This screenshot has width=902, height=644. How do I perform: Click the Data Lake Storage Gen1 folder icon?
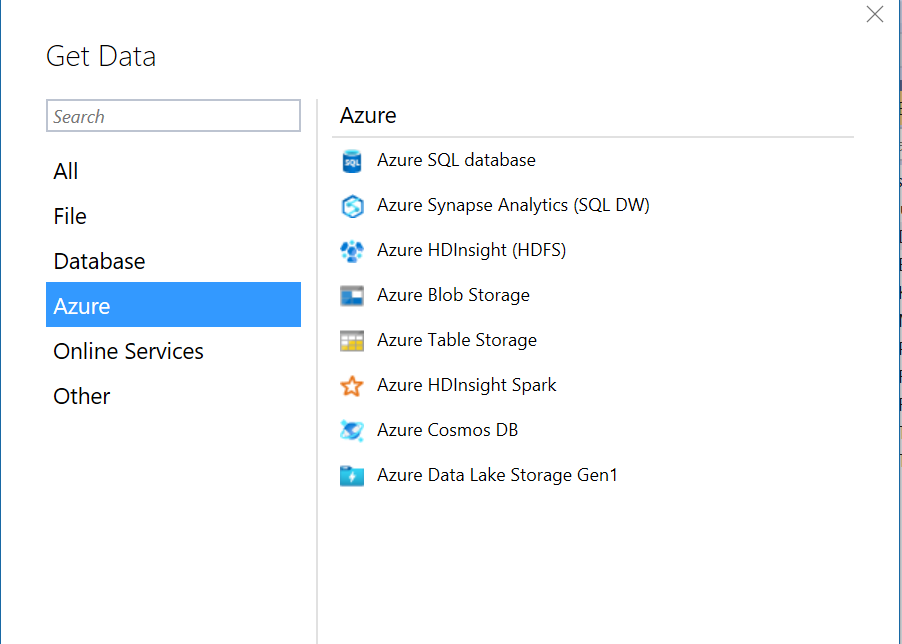(x=351, y=476)
